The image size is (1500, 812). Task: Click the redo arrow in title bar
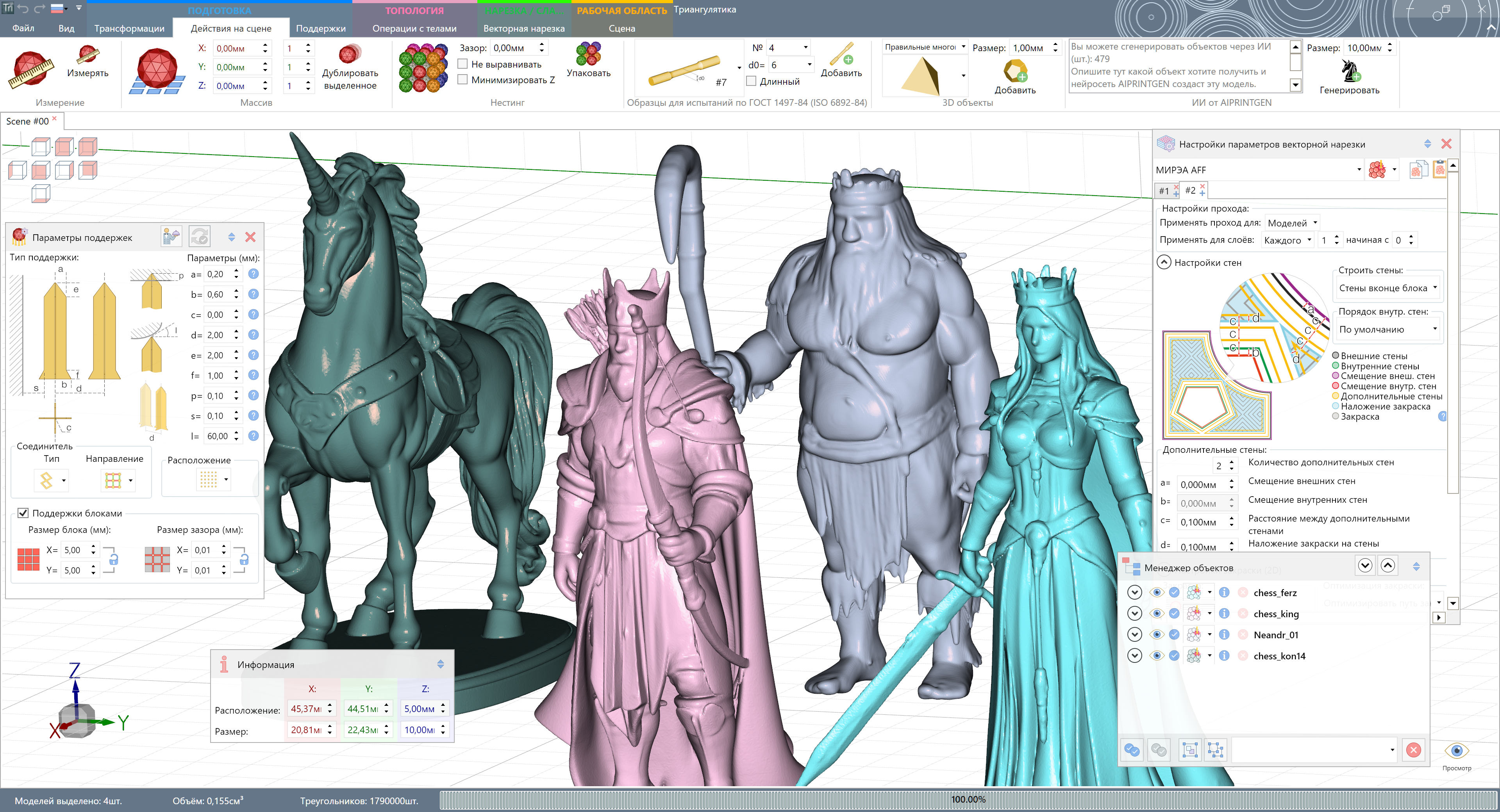click(x=39, y=8)
